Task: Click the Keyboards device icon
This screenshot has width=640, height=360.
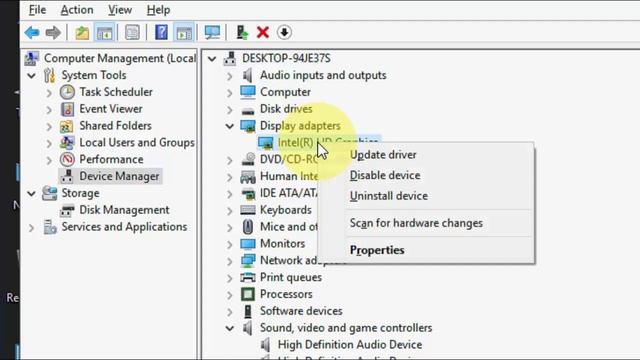Action: pyautogui.click(x=248, y=210)
